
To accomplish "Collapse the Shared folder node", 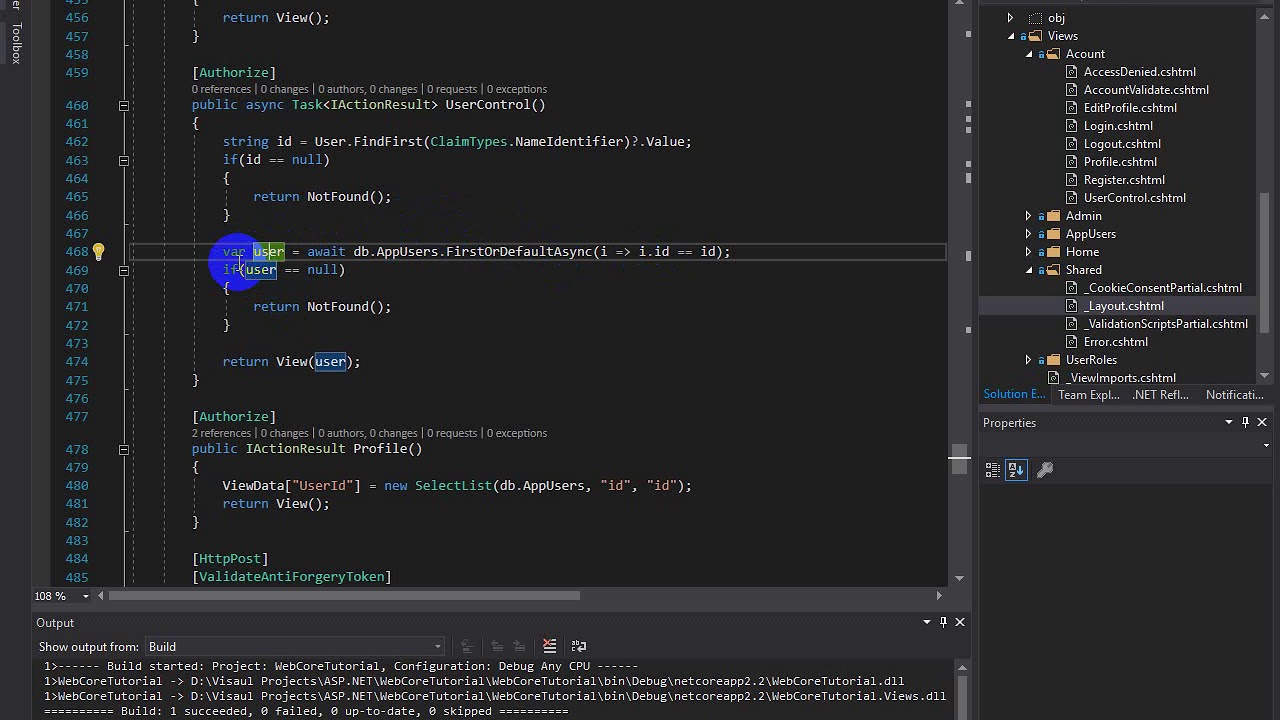I will click(x=1029, y=270).
